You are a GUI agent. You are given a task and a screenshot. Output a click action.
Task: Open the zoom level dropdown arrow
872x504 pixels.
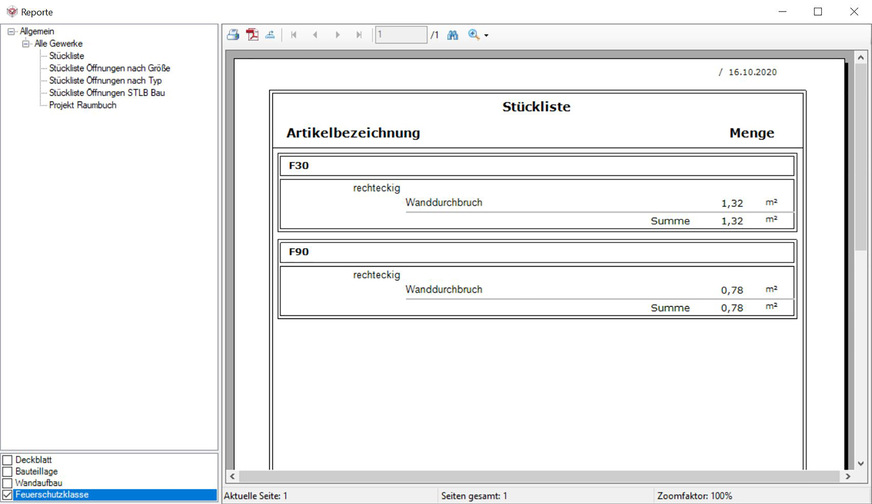(x=486, y=36)
